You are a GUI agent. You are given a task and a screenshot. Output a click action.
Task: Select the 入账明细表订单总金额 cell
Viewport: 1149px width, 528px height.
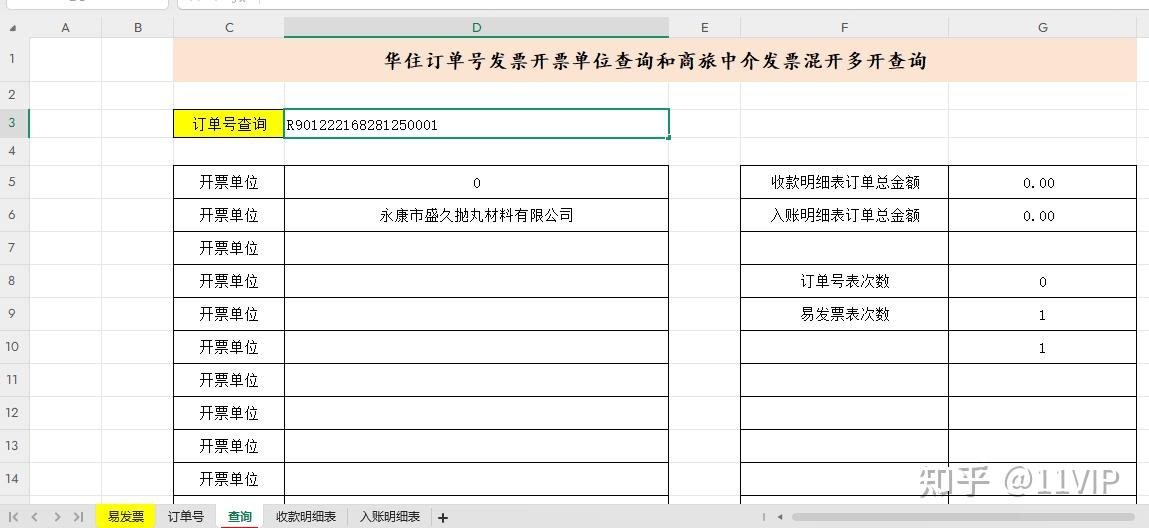844,215
